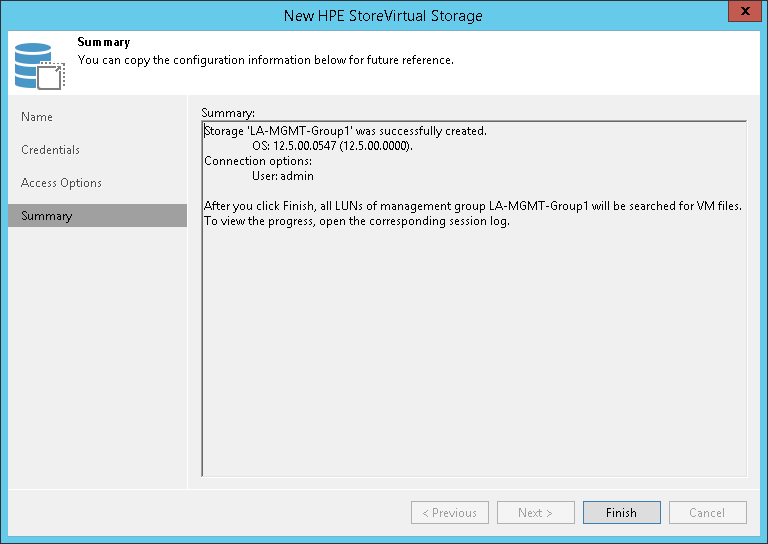The width and height of the screenshot is (768, 544).
Task: Click the 'User: admin' line
Action: (283, 176)
